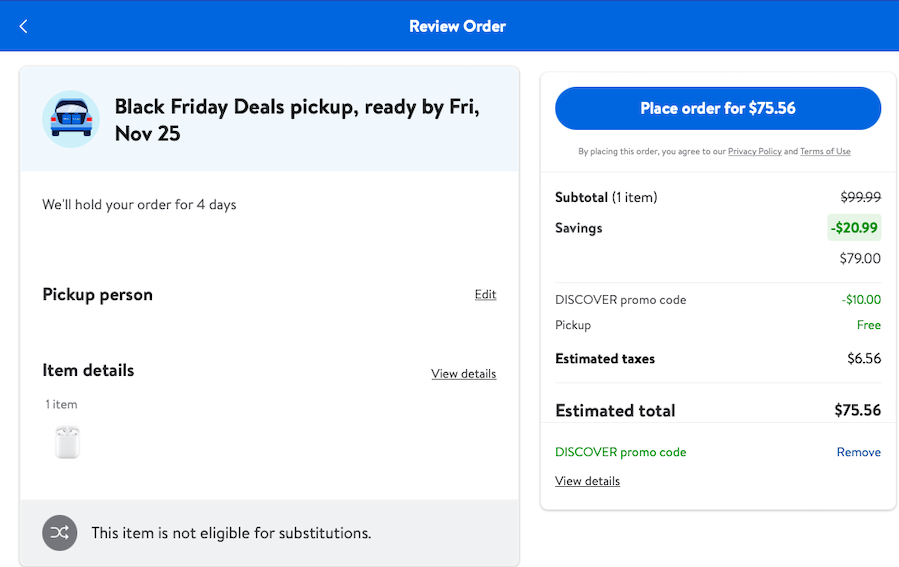Click the Estimated total label
Screen dimensions: 899x567
pos(615,410)
